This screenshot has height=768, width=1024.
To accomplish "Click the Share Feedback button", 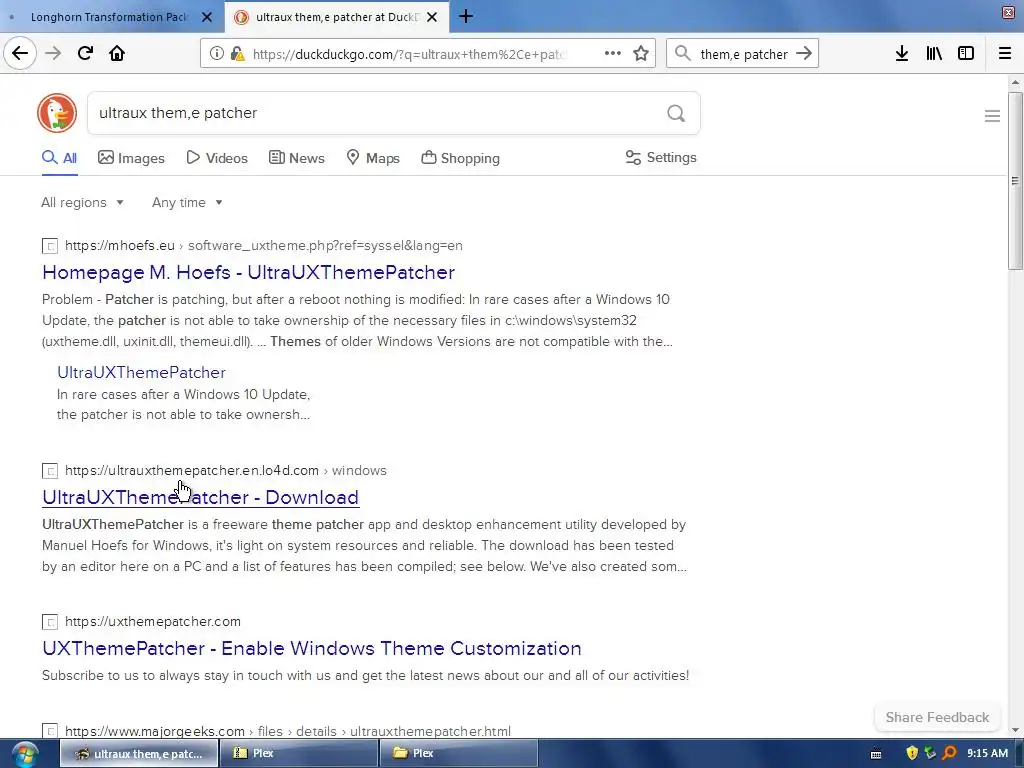I will pos(937,717).
